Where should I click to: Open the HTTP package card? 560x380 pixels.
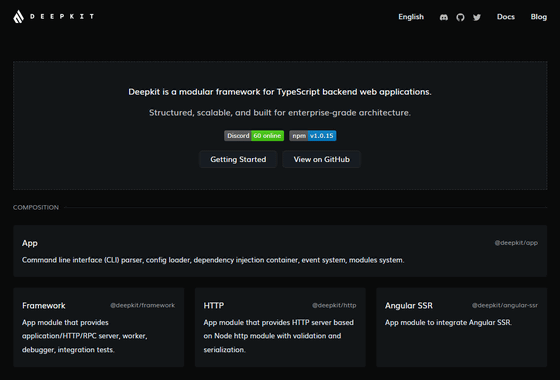click(x=280, y=327)
